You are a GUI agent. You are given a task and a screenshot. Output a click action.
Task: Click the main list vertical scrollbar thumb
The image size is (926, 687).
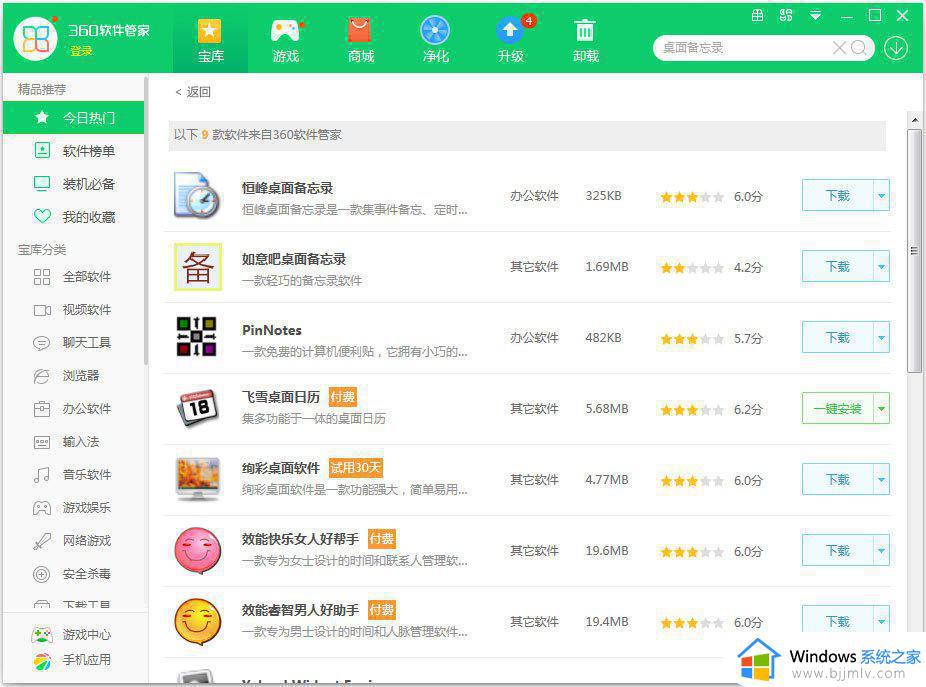[914, 251]
